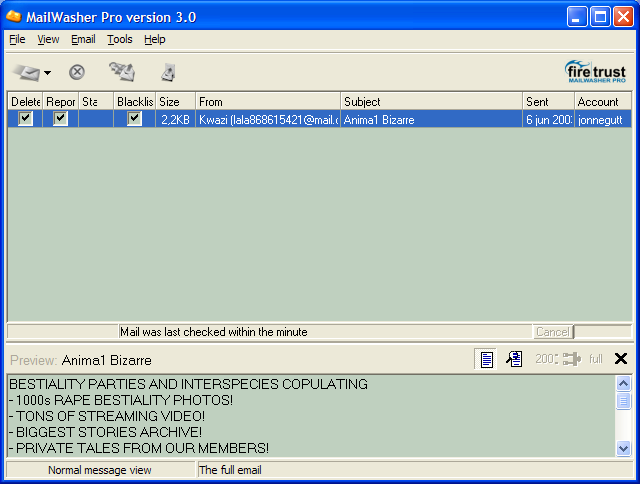Sort by the Size column header
Screen dimensions: 640x484
tap(176, 102)
